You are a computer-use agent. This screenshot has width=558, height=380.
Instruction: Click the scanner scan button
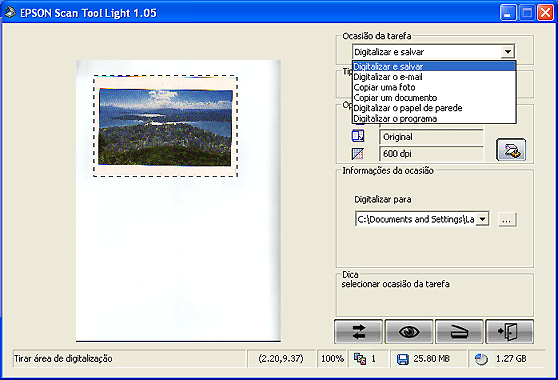click(x=459, y=332)
